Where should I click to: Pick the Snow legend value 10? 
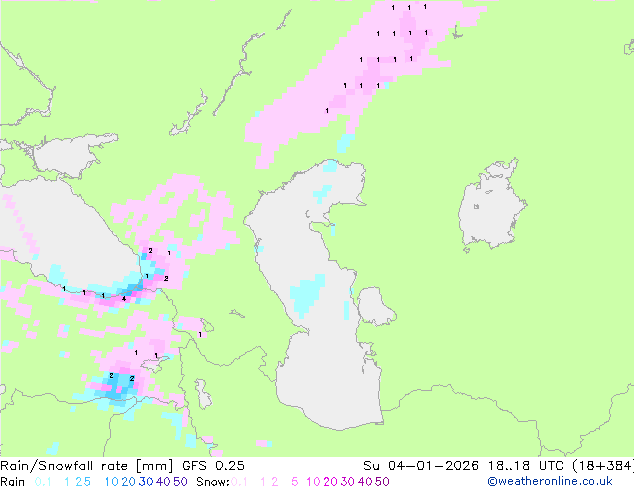pos(313,482)
